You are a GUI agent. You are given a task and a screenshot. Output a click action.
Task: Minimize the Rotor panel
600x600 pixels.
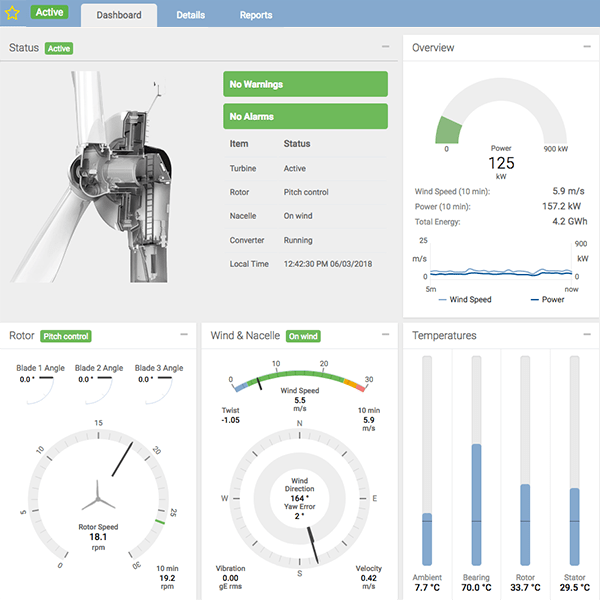point(184,335)
